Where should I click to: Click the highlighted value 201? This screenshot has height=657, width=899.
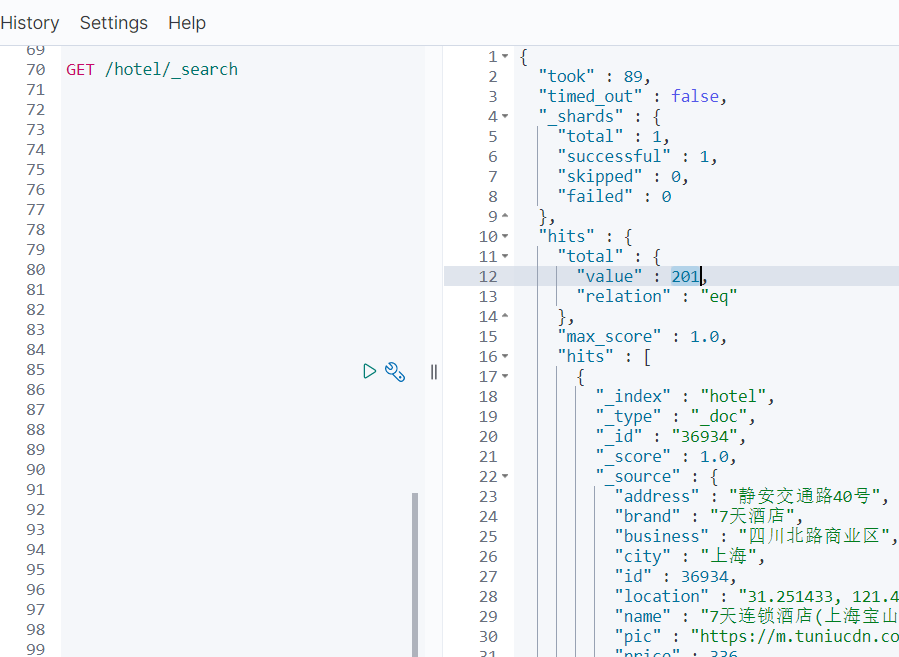coord(686,276)
